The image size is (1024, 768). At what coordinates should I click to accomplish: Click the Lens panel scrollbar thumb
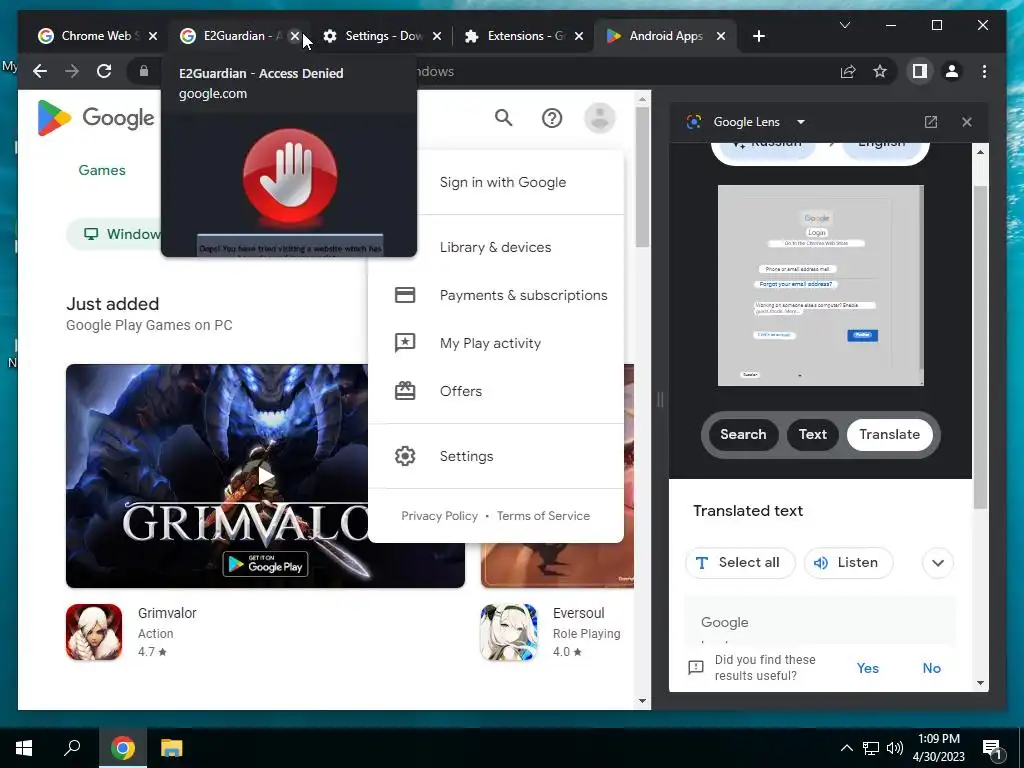tap(980, 346)
